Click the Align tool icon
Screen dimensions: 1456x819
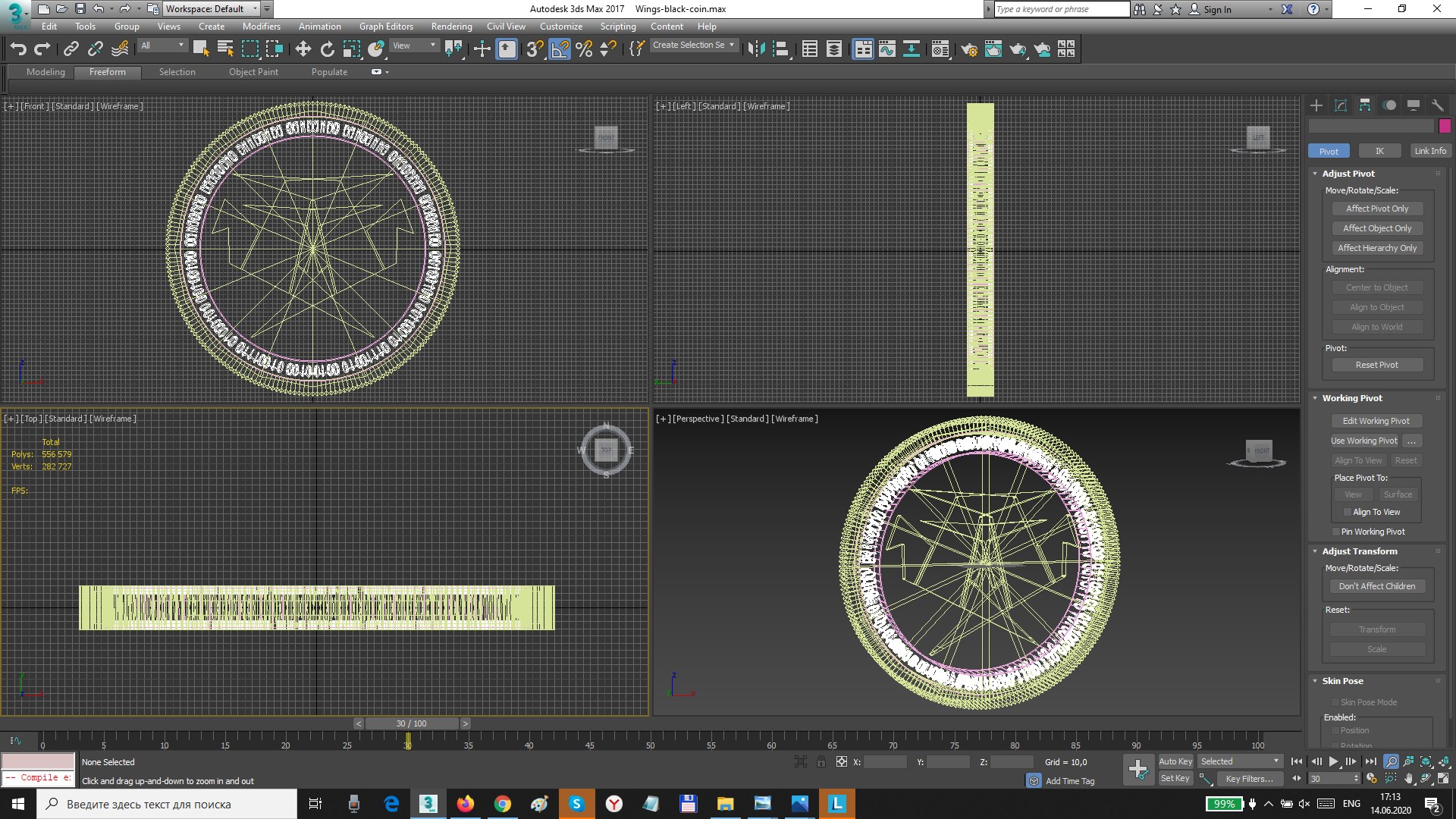click(780, 49)
